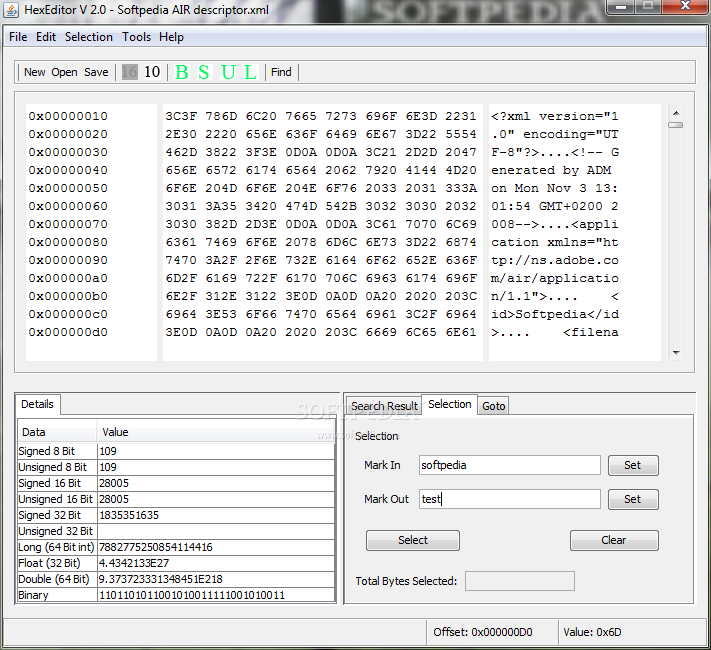Maximize the HexEditor window
711x650 pixels.
[648, 7]
